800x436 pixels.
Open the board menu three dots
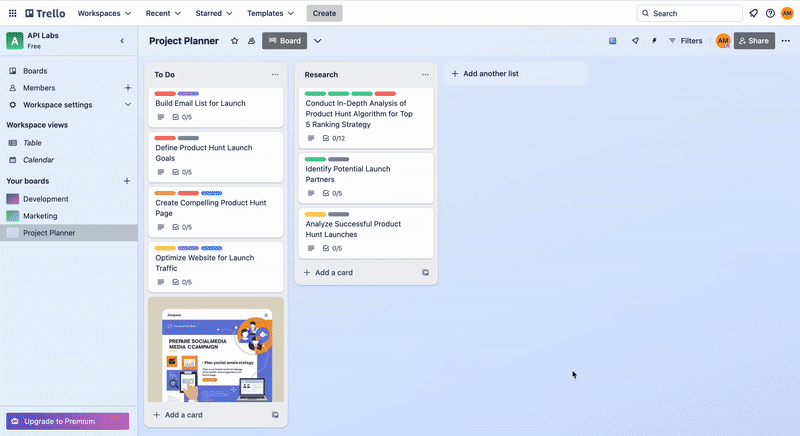pos(786,41)
